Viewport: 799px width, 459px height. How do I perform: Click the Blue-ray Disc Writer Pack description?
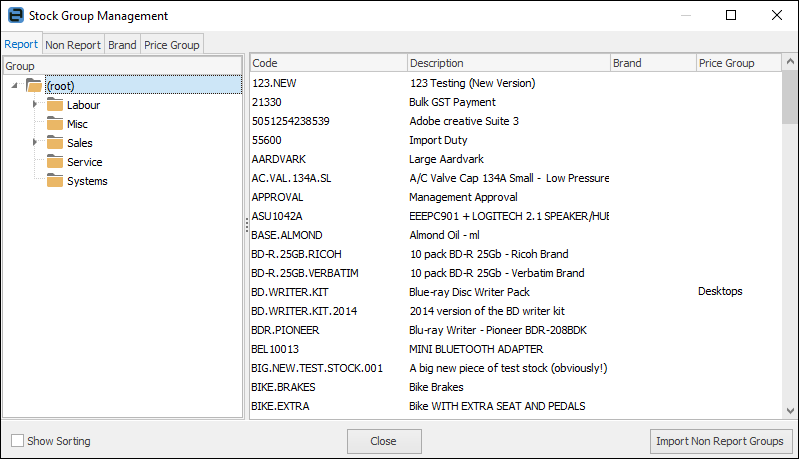(469, 292)
